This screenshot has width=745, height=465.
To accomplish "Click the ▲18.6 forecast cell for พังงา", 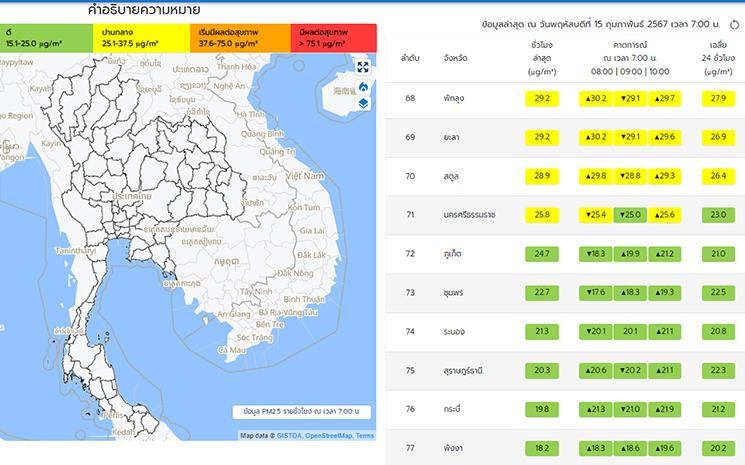I will coord(630,448).
